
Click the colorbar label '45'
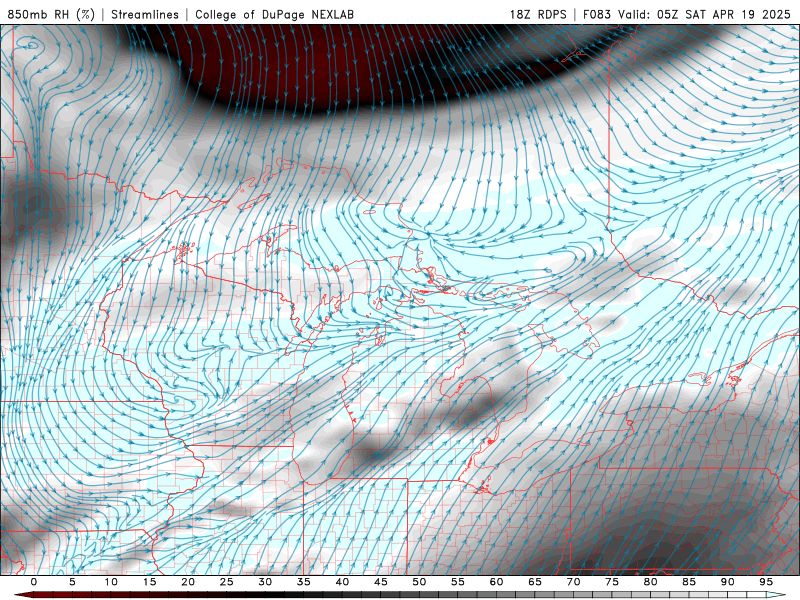click(x=381, y=582)
